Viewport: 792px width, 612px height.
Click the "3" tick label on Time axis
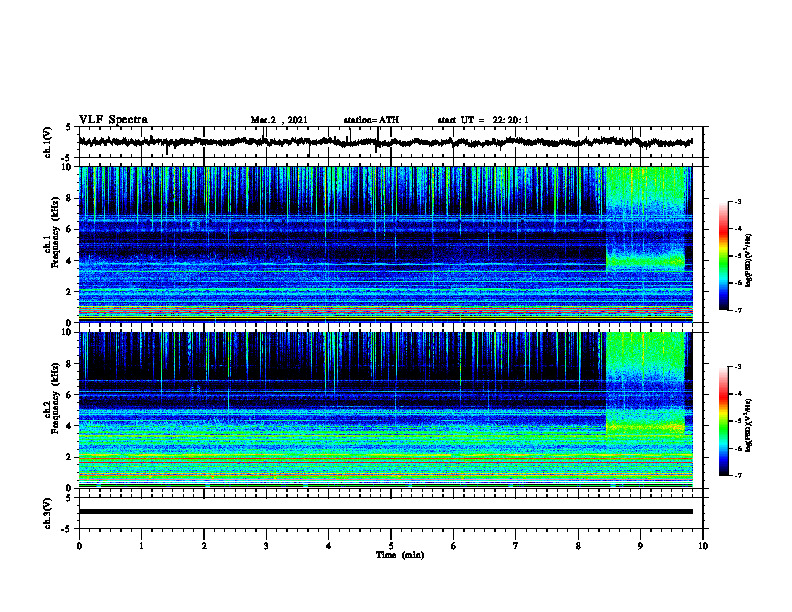(x=266, y=546)
